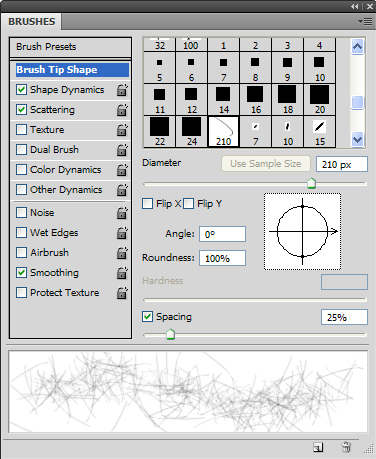Open Shape Dynamics settings by its label
Screen dimensions: 376x459
tap(67, 90)
